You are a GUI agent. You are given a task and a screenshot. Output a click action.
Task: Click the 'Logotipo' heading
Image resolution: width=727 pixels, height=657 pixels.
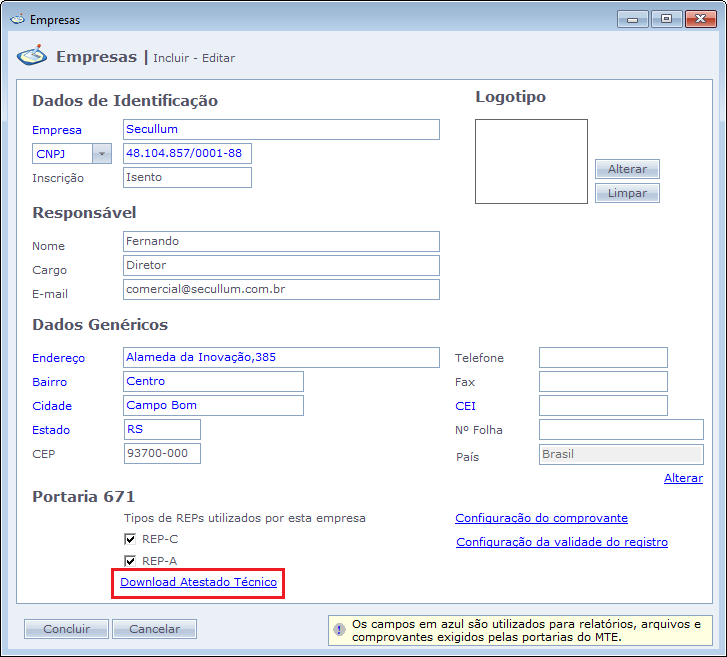click(510, 97)
